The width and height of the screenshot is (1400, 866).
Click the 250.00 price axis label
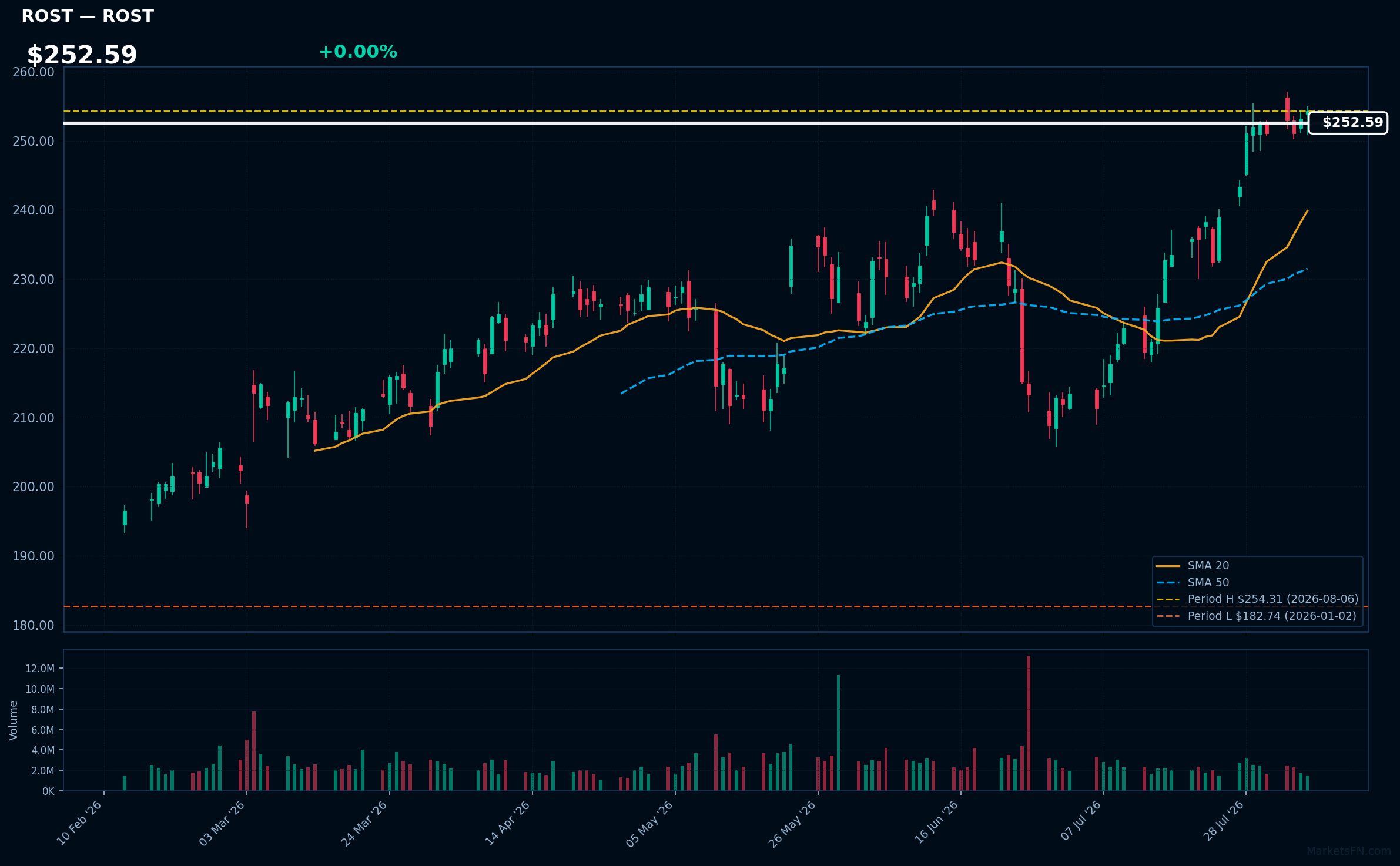pos(34,142)
